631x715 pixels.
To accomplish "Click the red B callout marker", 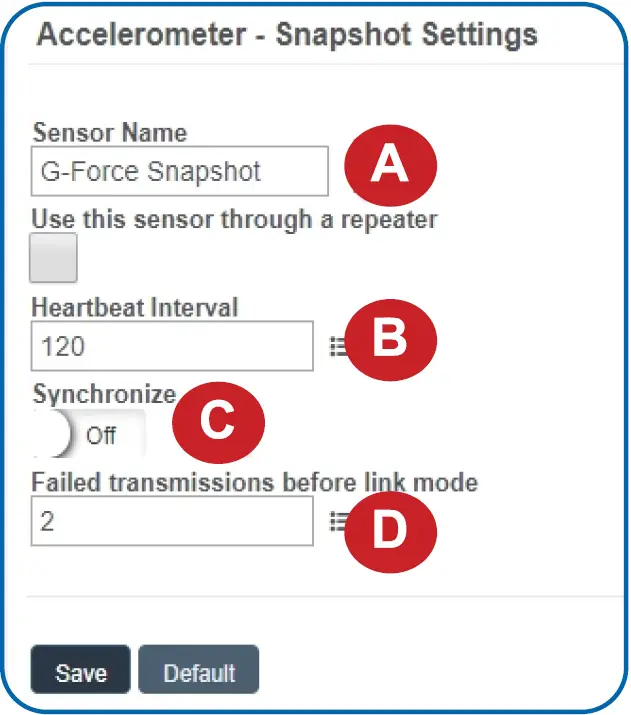I will (390, 340).
